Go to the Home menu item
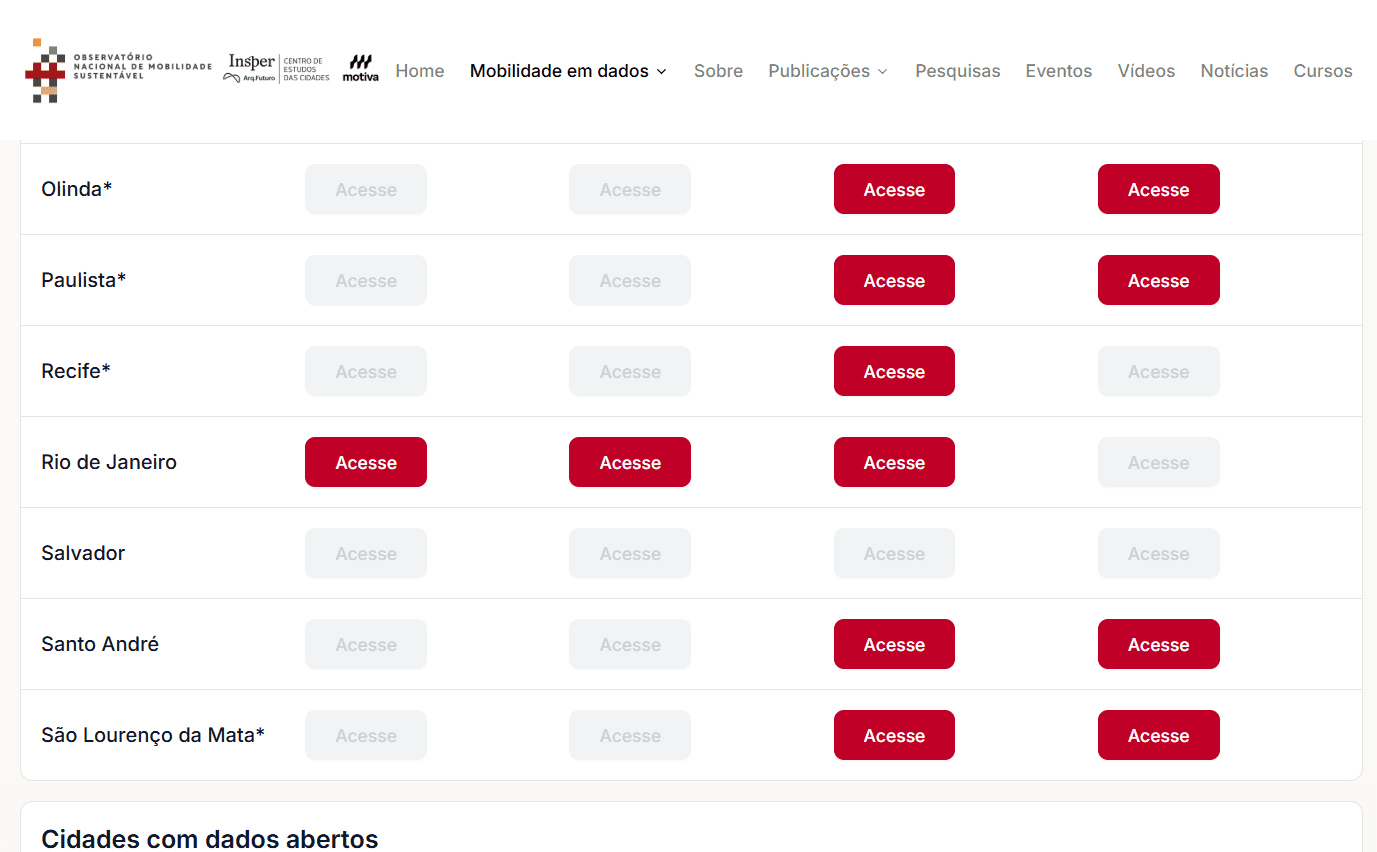This screenshot has width=1377, height=852. click(x=420, y=71)
